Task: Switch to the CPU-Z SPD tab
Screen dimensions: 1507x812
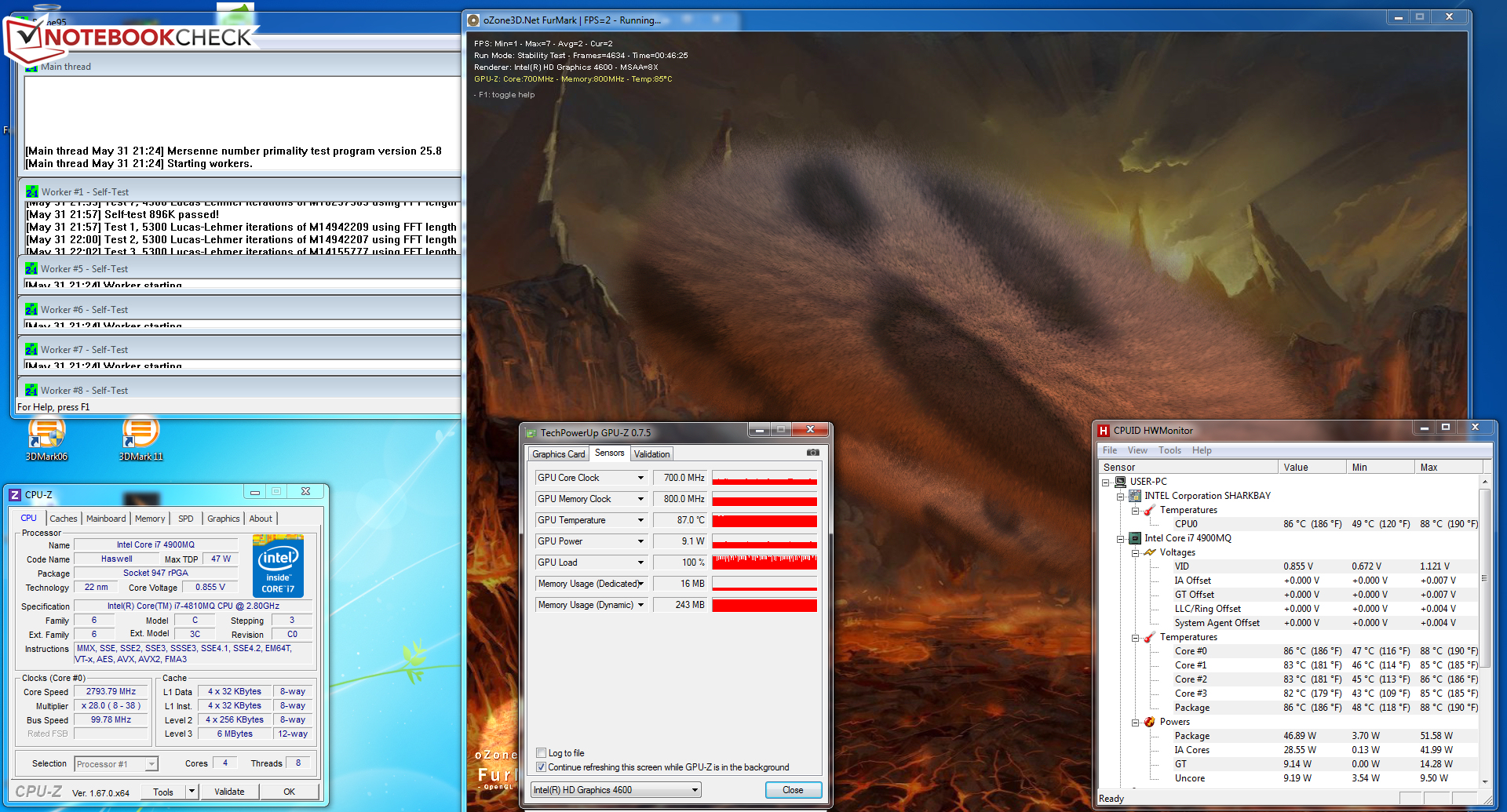Action: (x=186, y=519)
